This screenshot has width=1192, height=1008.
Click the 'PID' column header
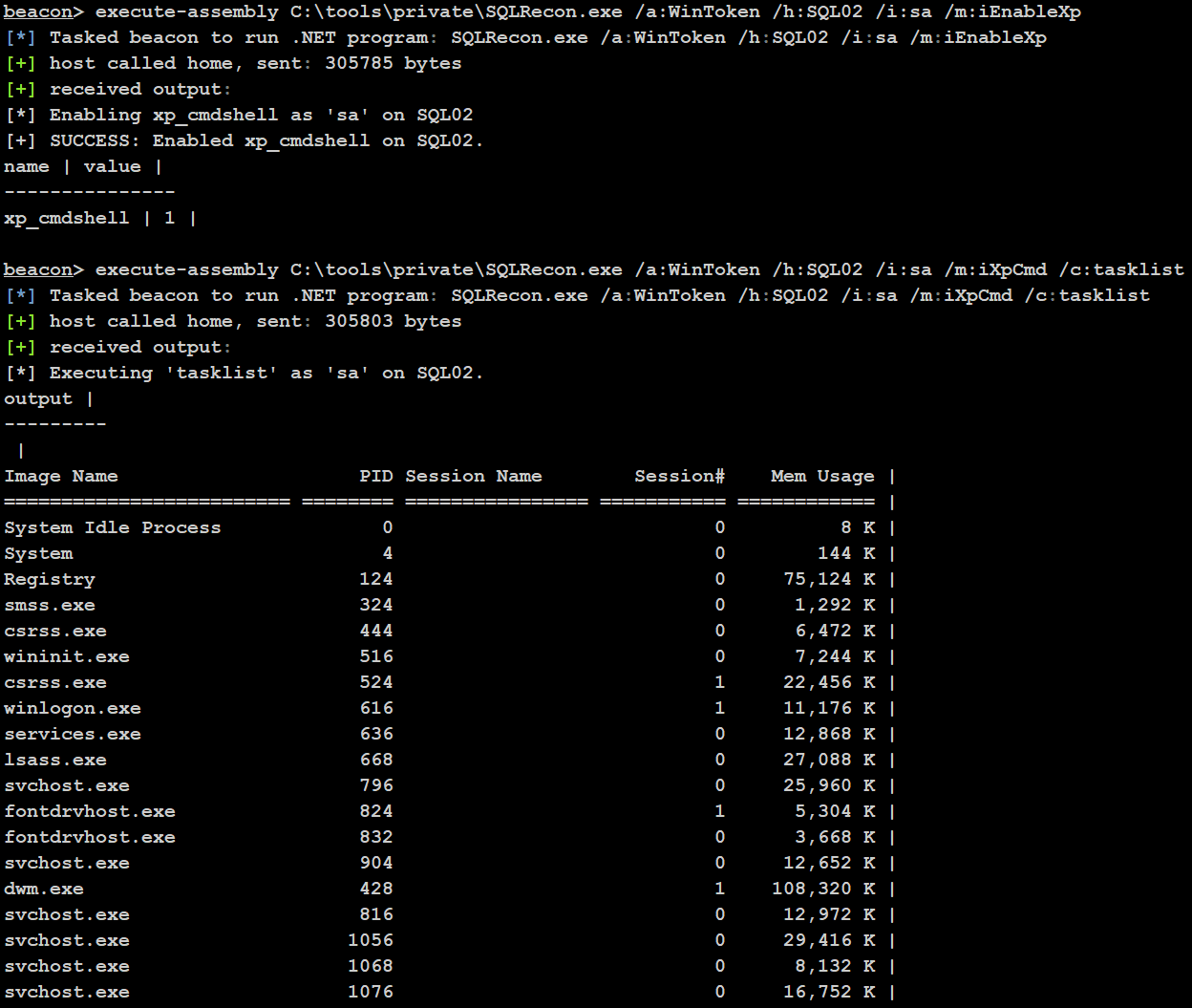[376, 476]
